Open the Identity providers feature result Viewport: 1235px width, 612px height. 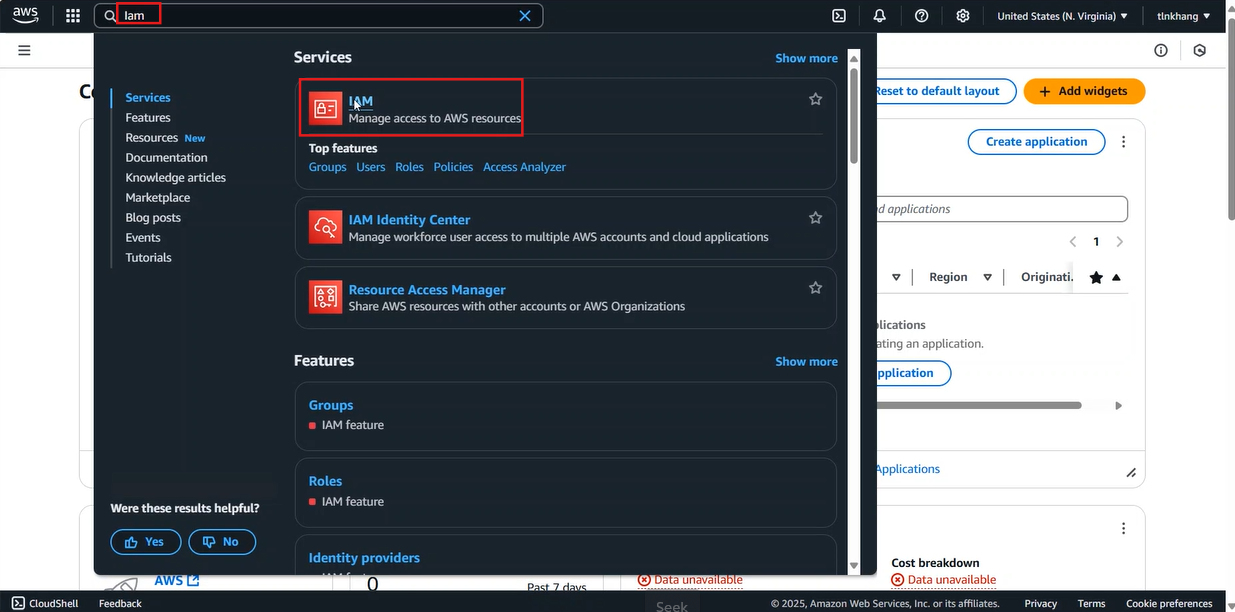[365, 558]
